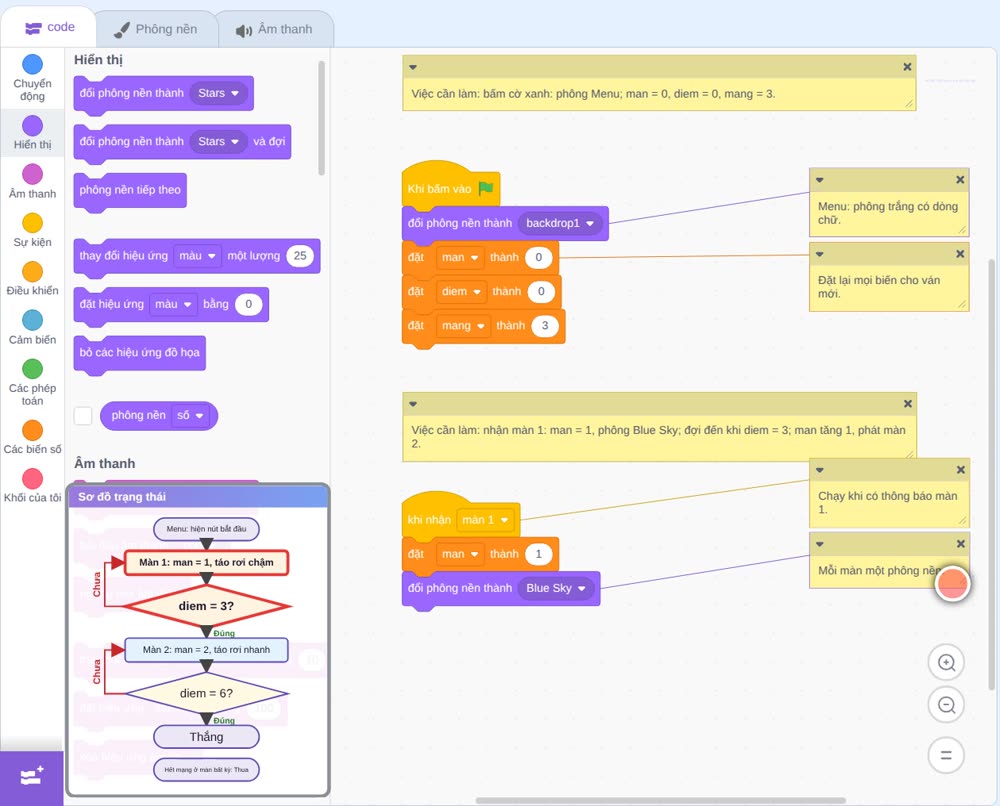1000x806 pixels.
Task: Close the 'Chạy khi có thông báo' comment
Action: pos(960,470)
